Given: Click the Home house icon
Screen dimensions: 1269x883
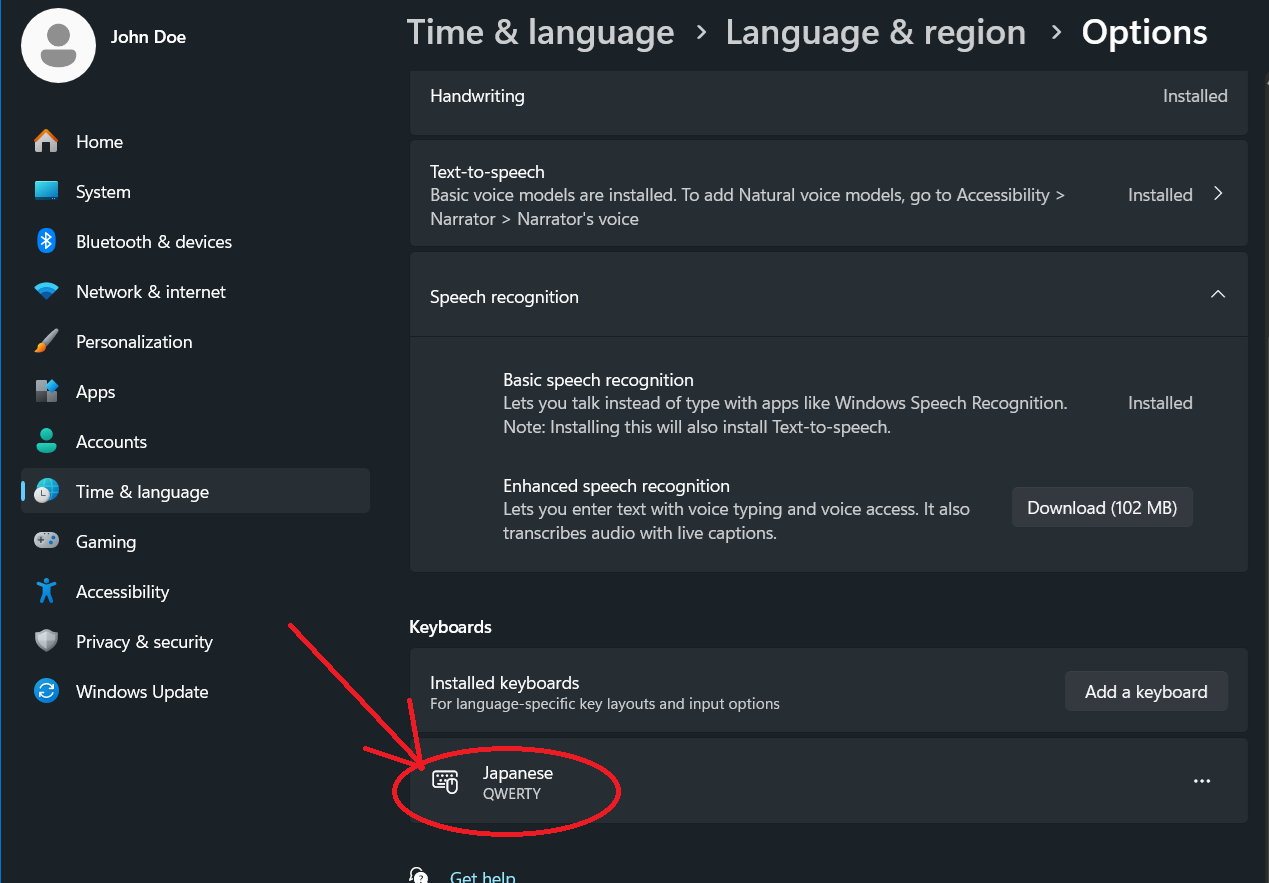Looking at the screenshot, I should pyautogui.click(x=46, y=142).
